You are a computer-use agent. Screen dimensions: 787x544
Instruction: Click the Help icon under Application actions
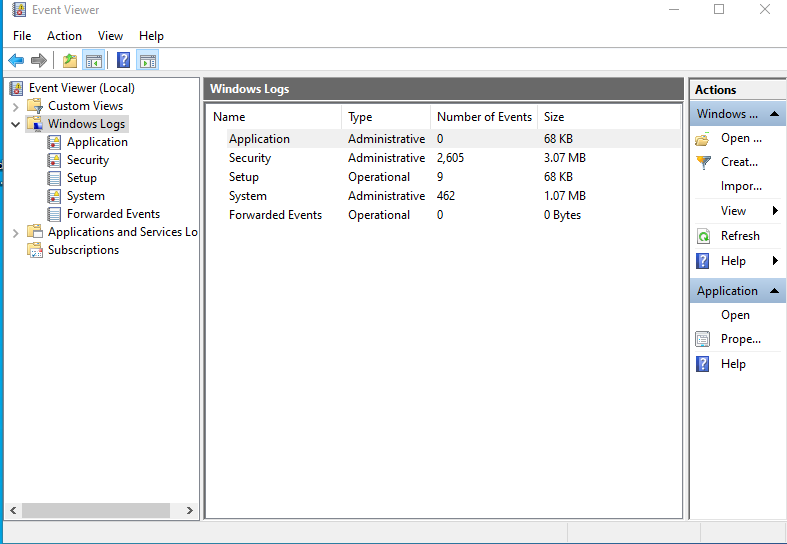703,364
